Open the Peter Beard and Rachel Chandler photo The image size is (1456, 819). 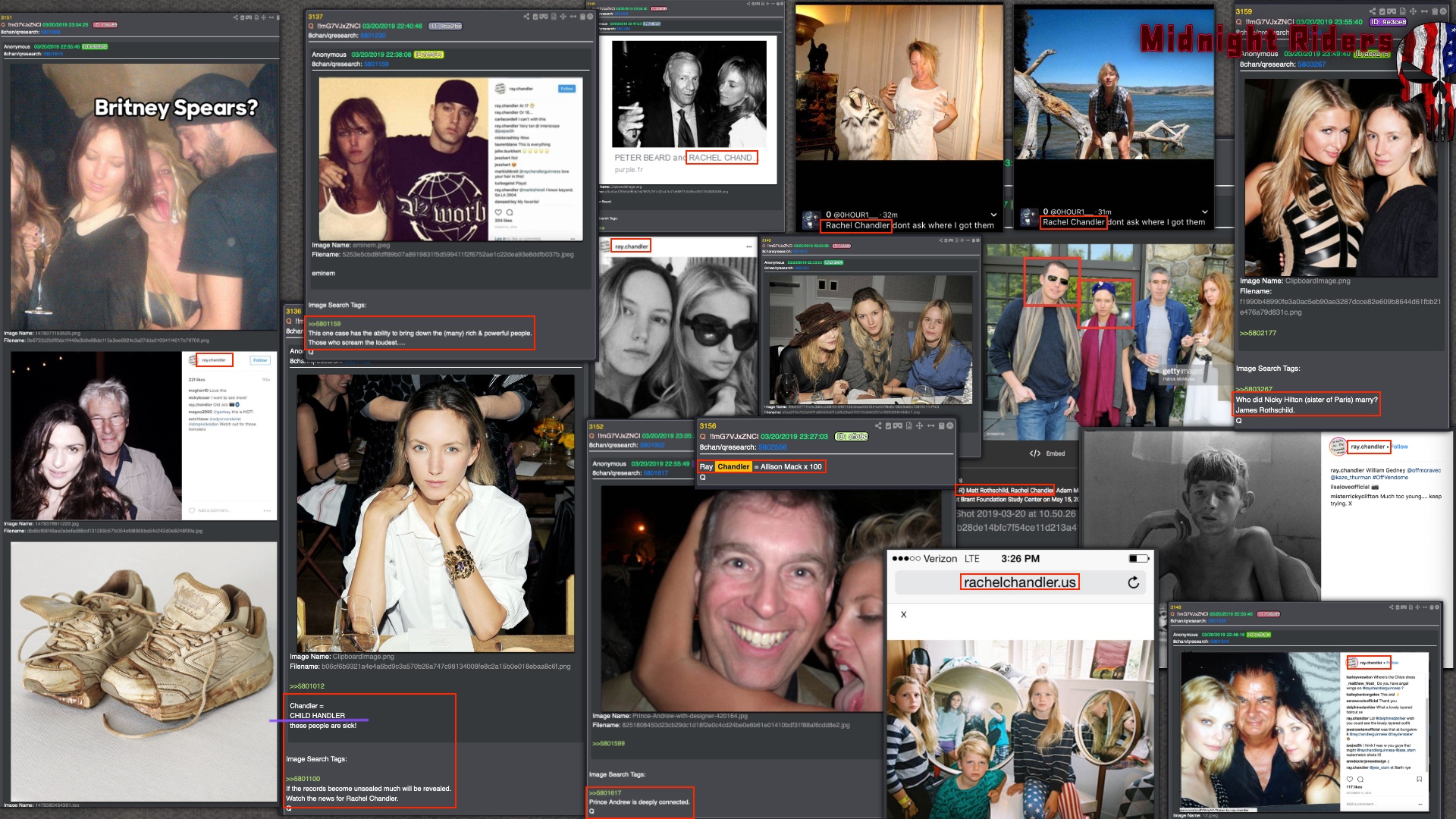(689, 94)
